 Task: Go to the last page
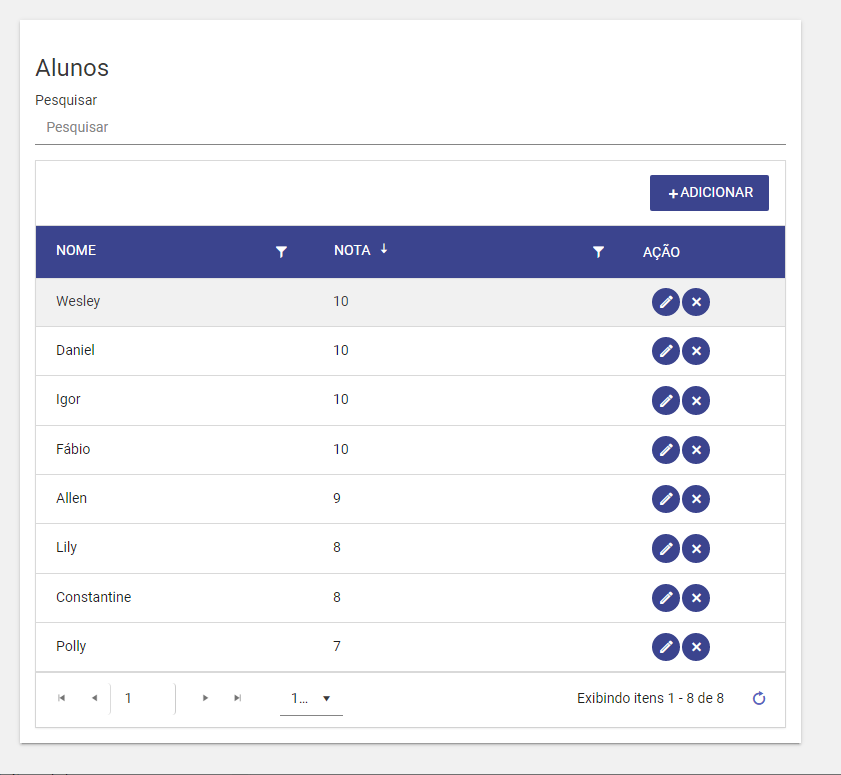[238, 698]
